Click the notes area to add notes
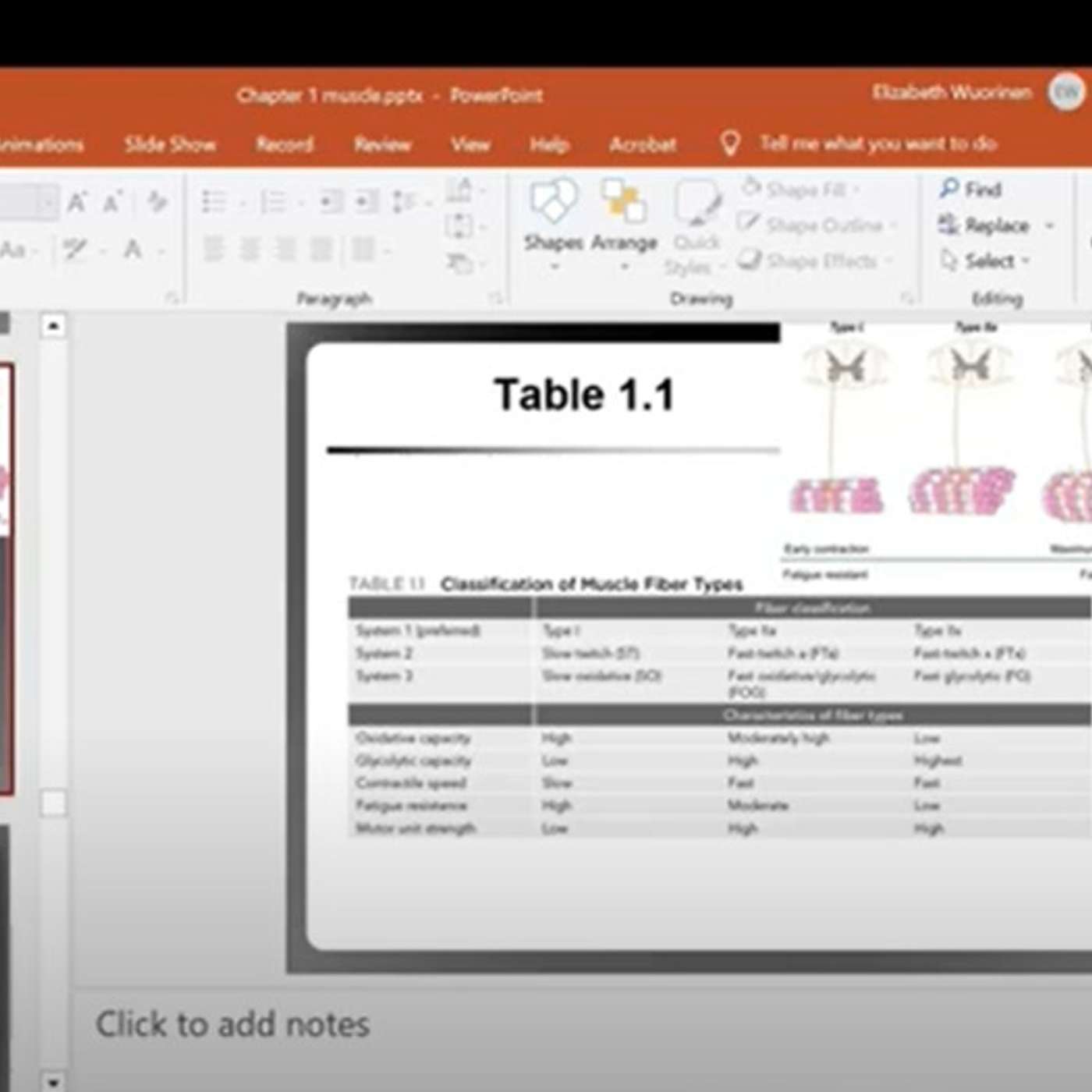This screenshot has width=1092, height=1092. coord(232,1024)
